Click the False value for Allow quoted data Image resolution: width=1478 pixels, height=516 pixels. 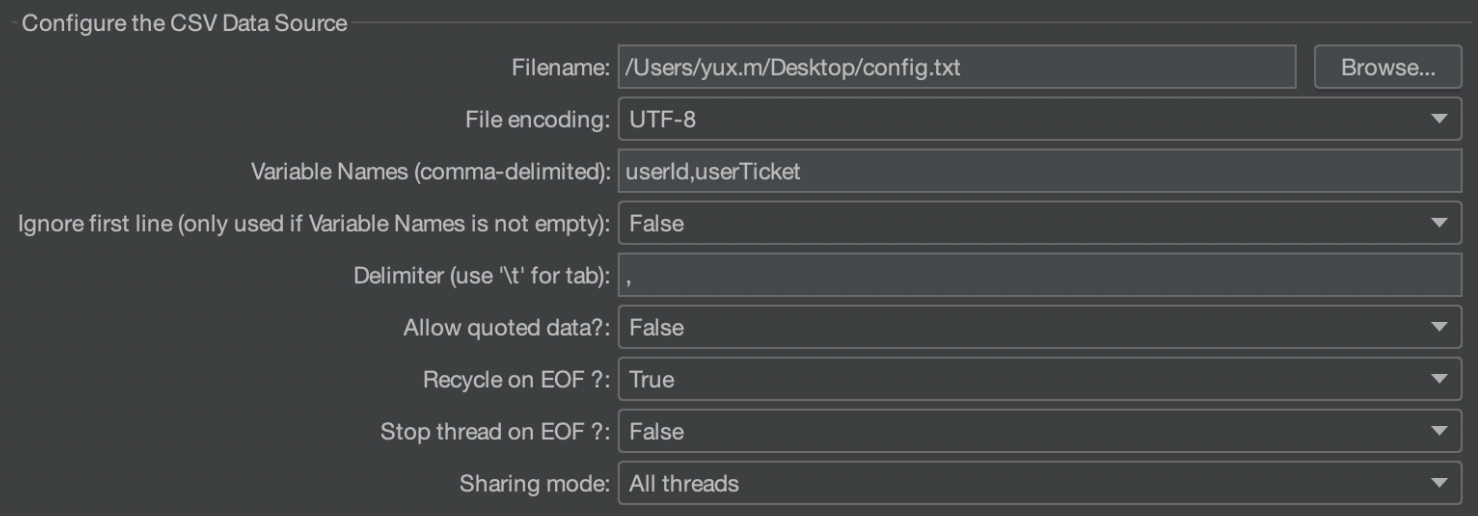(656, 328)
